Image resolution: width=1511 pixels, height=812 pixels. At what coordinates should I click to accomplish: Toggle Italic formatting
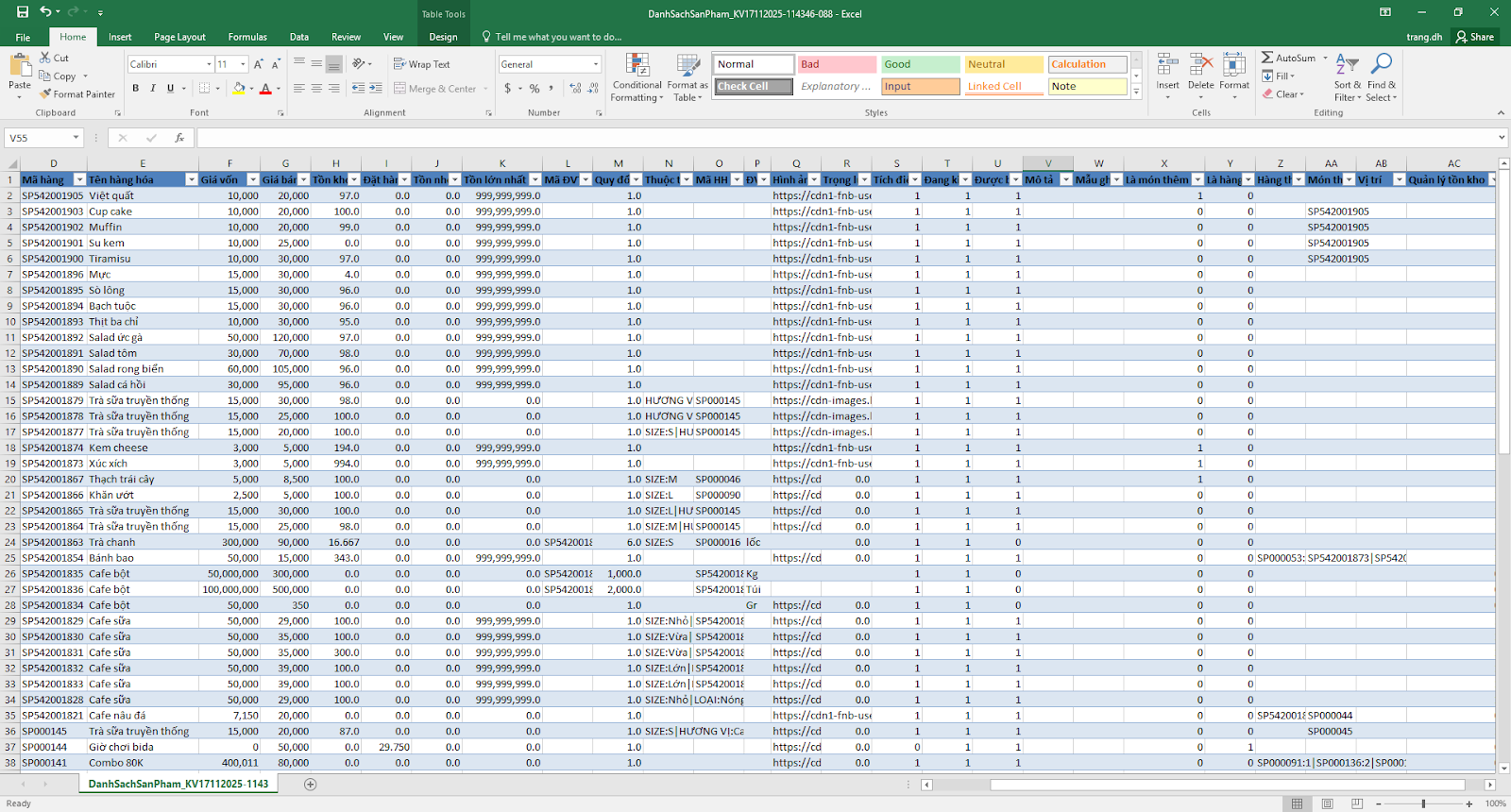pyautogui.click(x=153, y=88)
